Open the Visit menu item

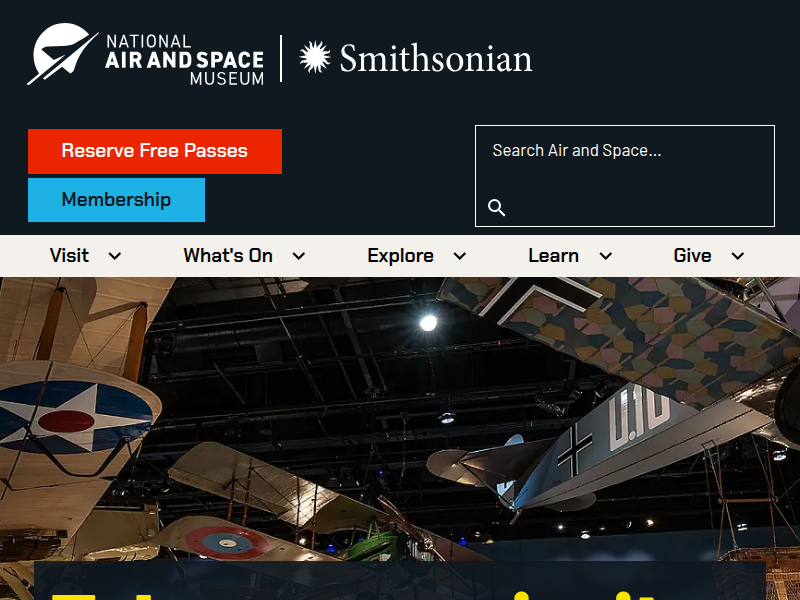click(69, 256)
